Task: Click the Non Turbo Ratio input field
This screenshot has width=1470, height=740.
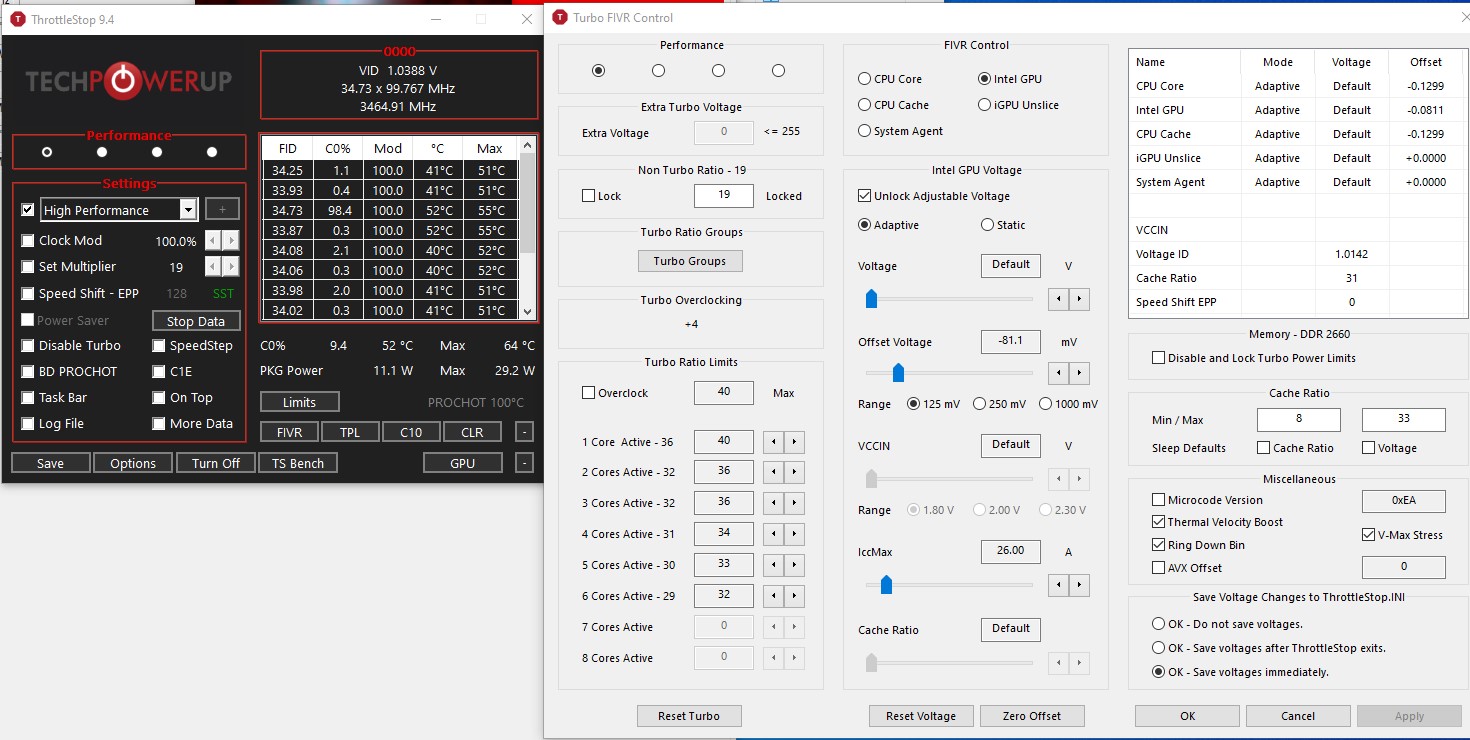Action: tap(724, 196)
